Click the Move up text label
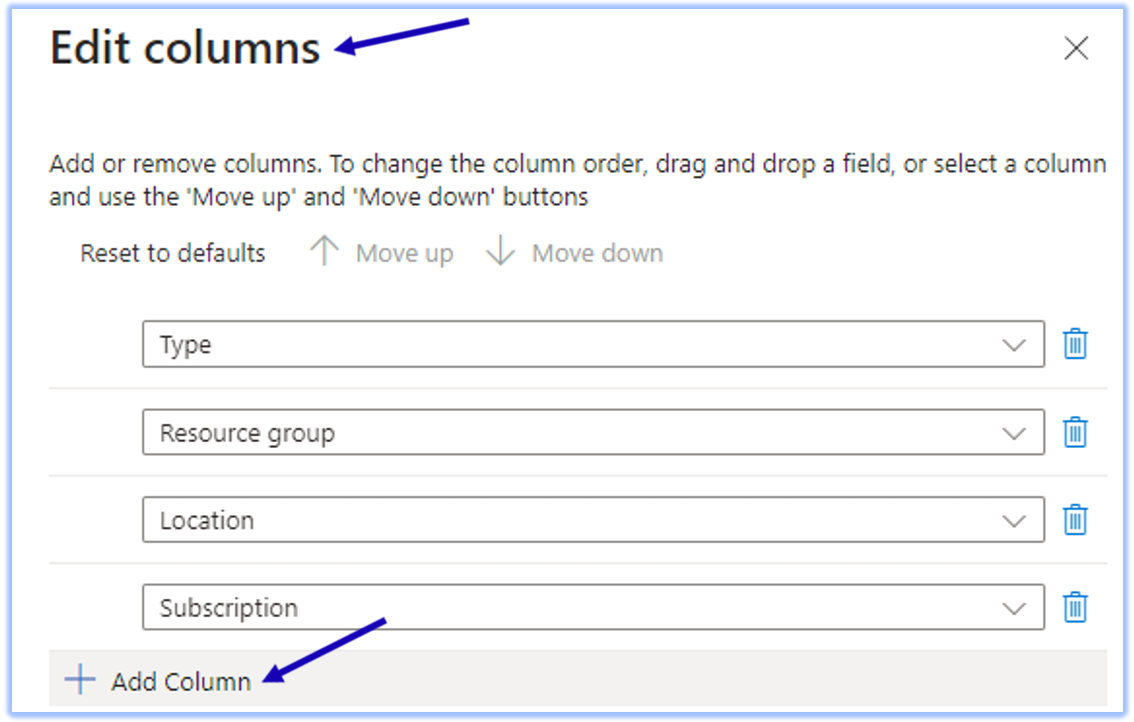This screenshot has width=1134, height=722. click(404, 254)
